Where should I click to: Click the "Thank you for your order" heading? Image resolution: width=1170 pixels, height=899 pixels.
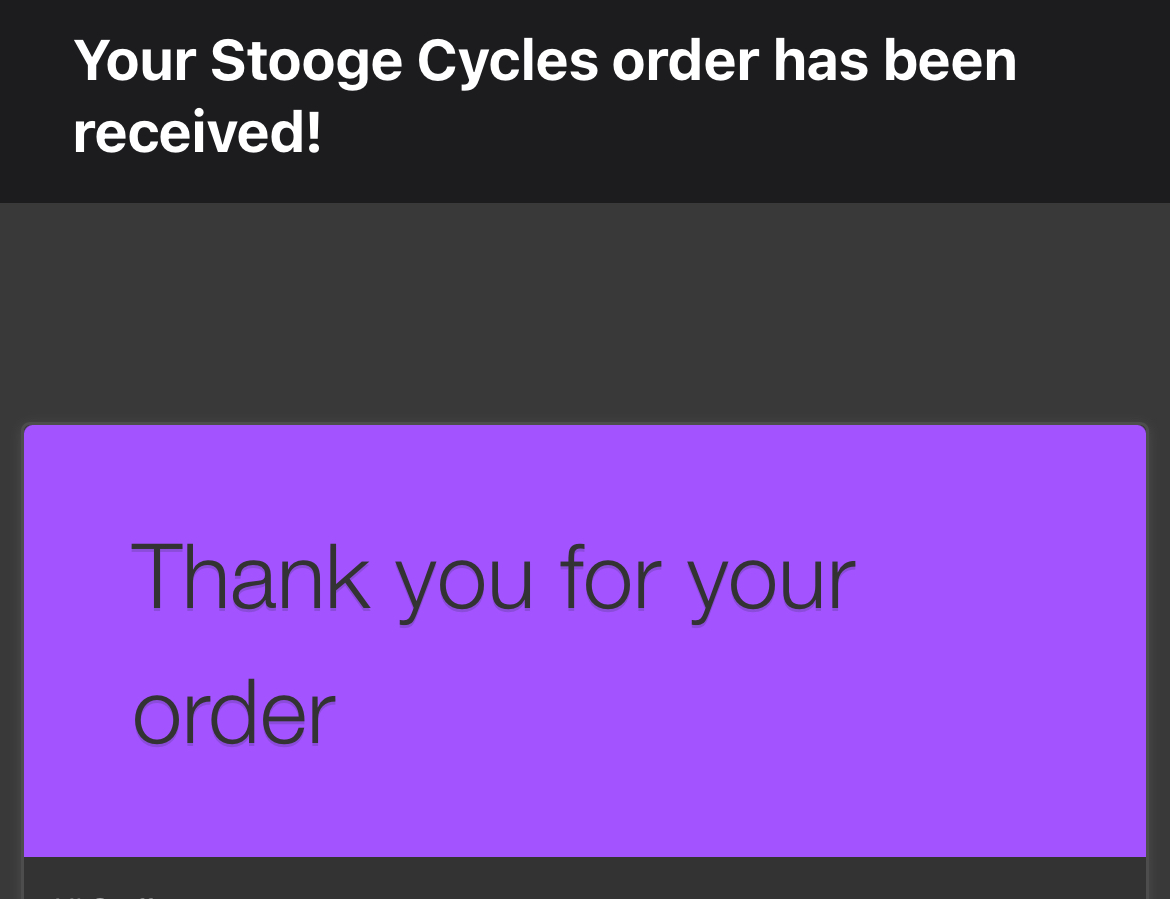[x=492, y=645]
